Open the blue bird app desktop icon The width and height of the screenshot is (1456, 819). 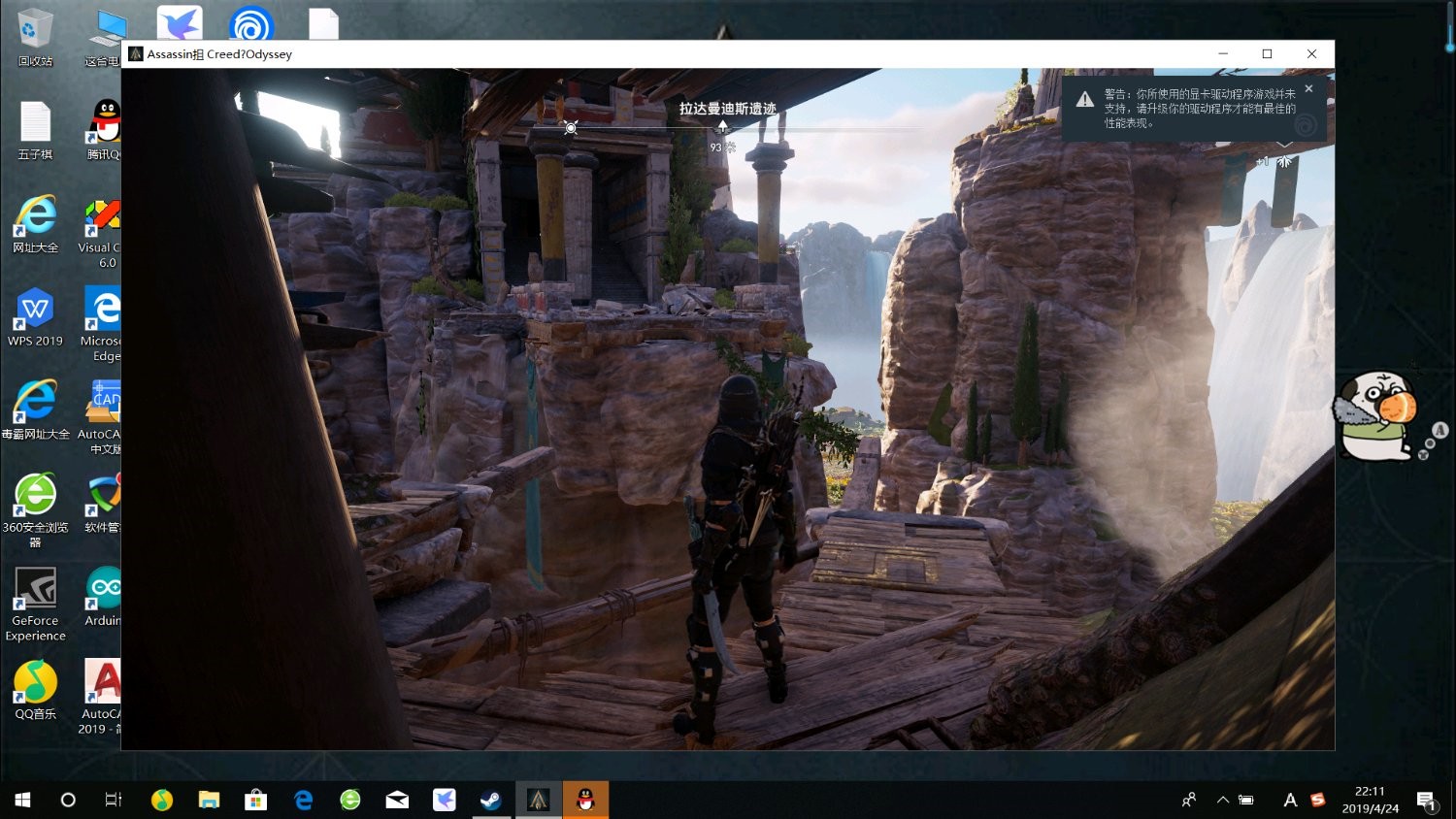(x=180, y=23)
